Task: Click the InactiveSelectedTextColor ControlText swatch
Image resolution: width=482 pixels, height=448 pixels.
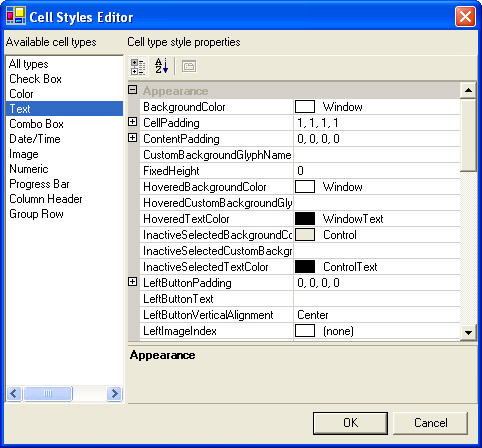Action: coord(305,267)
